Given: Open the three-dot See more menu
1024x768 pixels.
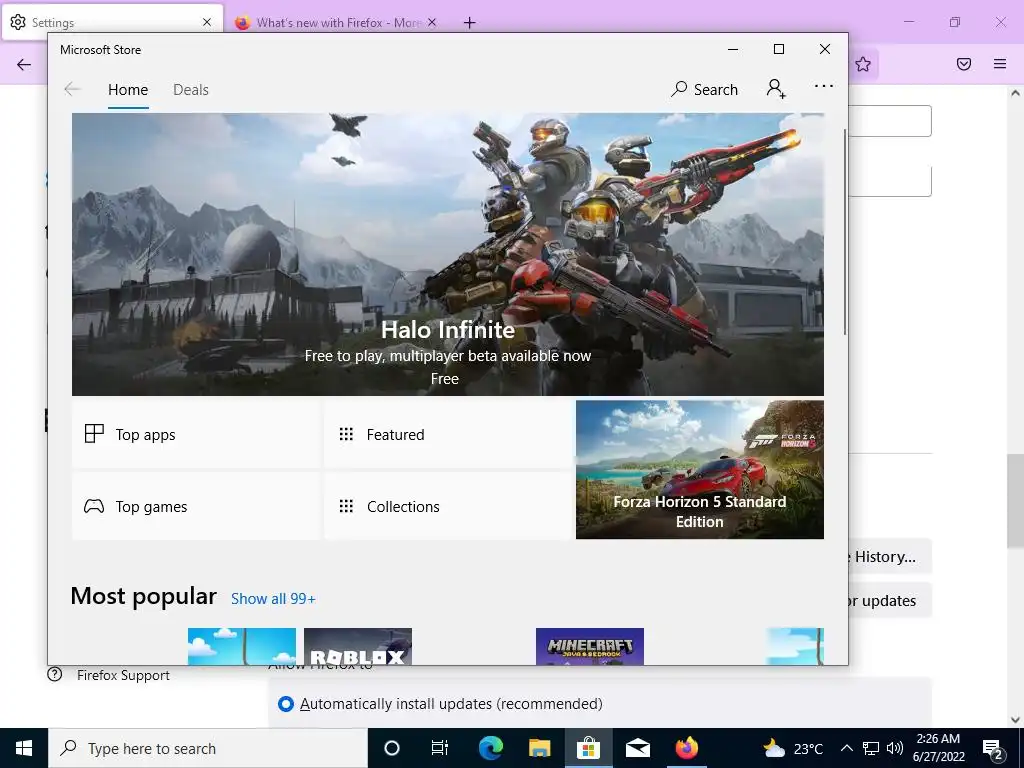Looking at the screenshot, I should point(824,86).
